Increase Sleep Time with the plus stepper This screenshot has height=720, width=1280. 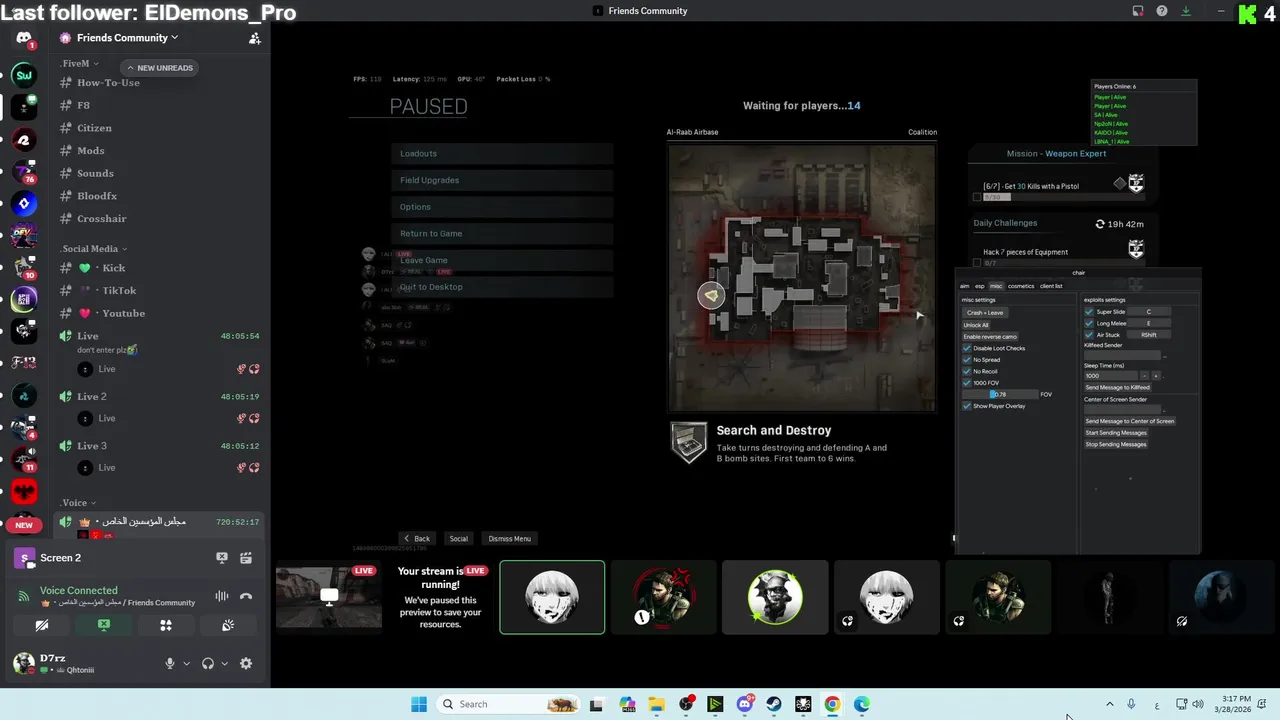click(x=1157, y=375)
